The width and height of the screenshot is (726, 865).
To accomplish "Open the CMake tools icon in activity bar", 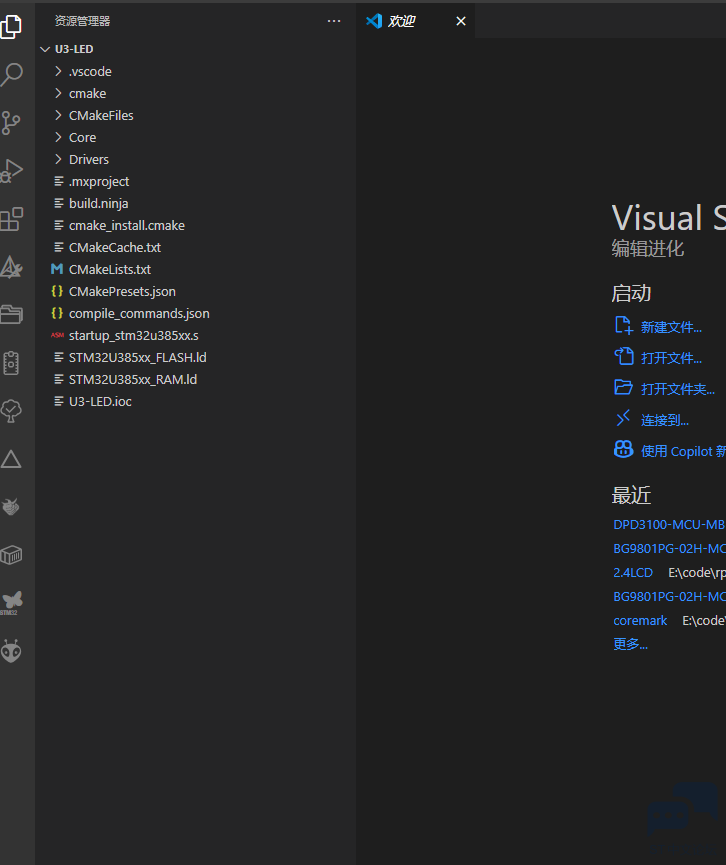I will pyautogui.click(x=11, y=267).
